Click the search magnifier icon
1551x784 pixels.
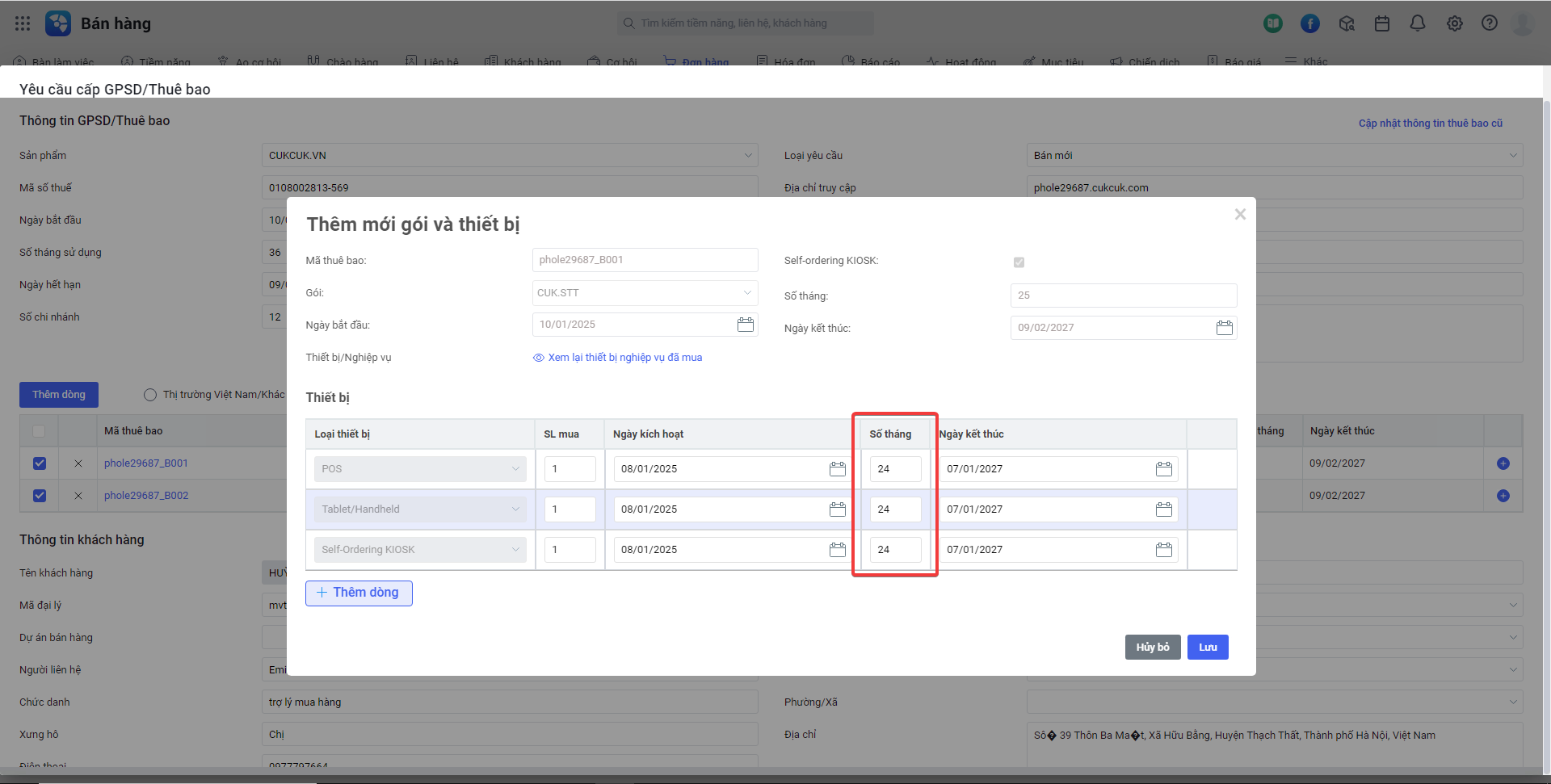click(628, 23)
